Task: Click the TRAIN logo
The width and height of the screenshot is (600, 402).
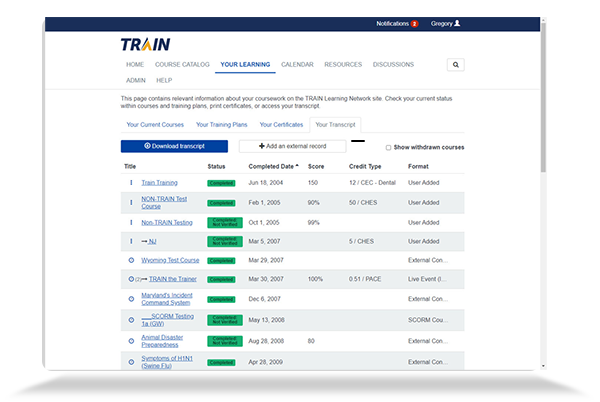Action: point(145,44)
